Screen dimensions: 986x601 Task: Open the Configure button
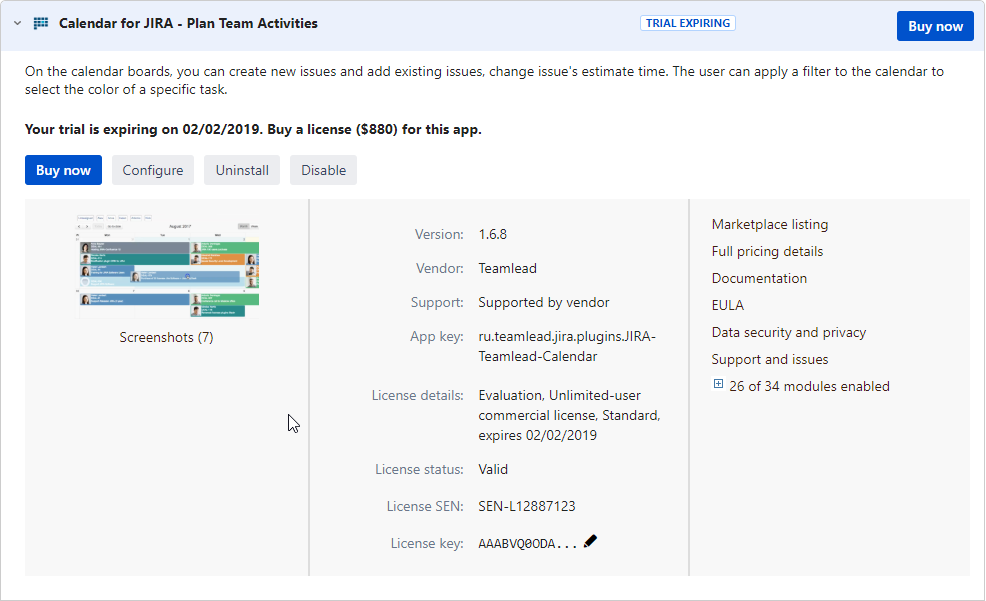pos(153,170)
